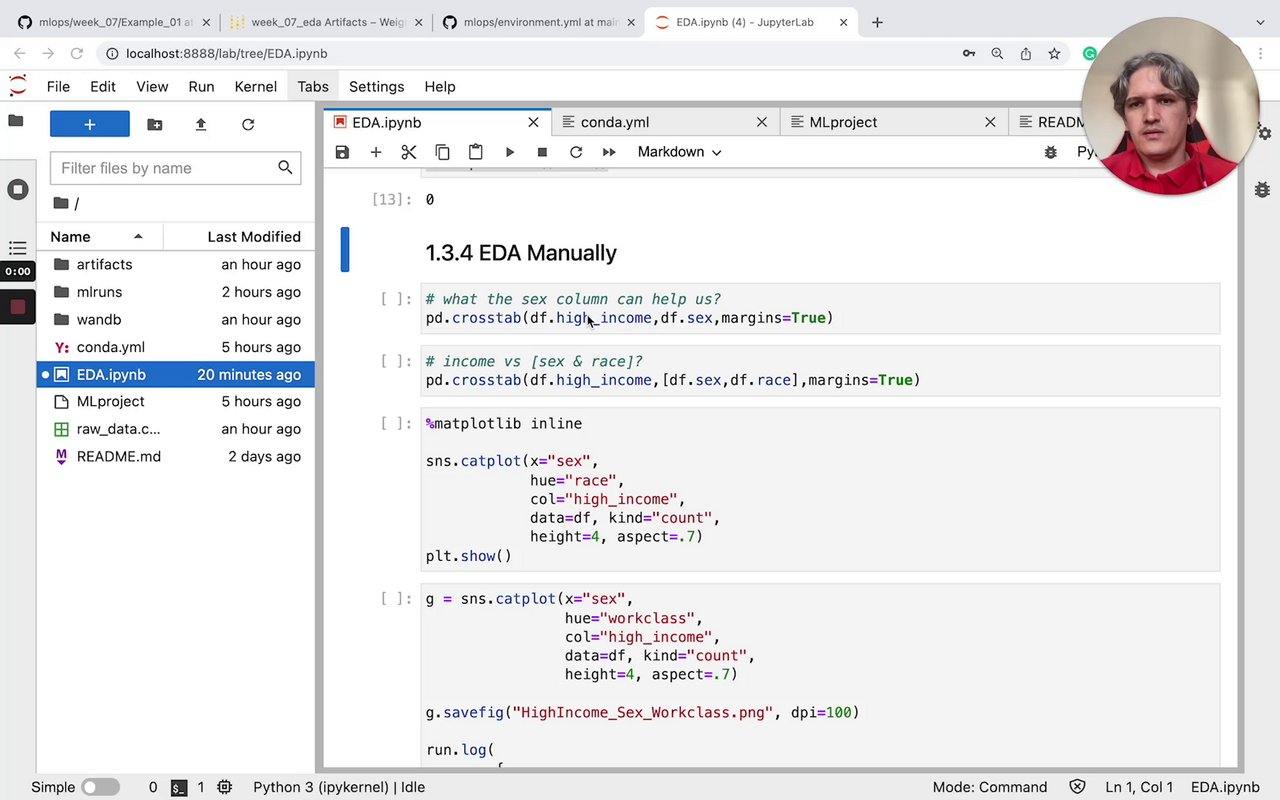Sort files by the Name column header

coord(71,237)
